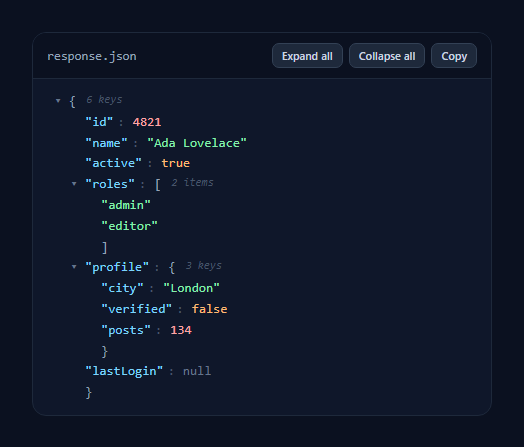524x447 pixels.
Task: Click the "roles" key label
Action: pos(110,184)
